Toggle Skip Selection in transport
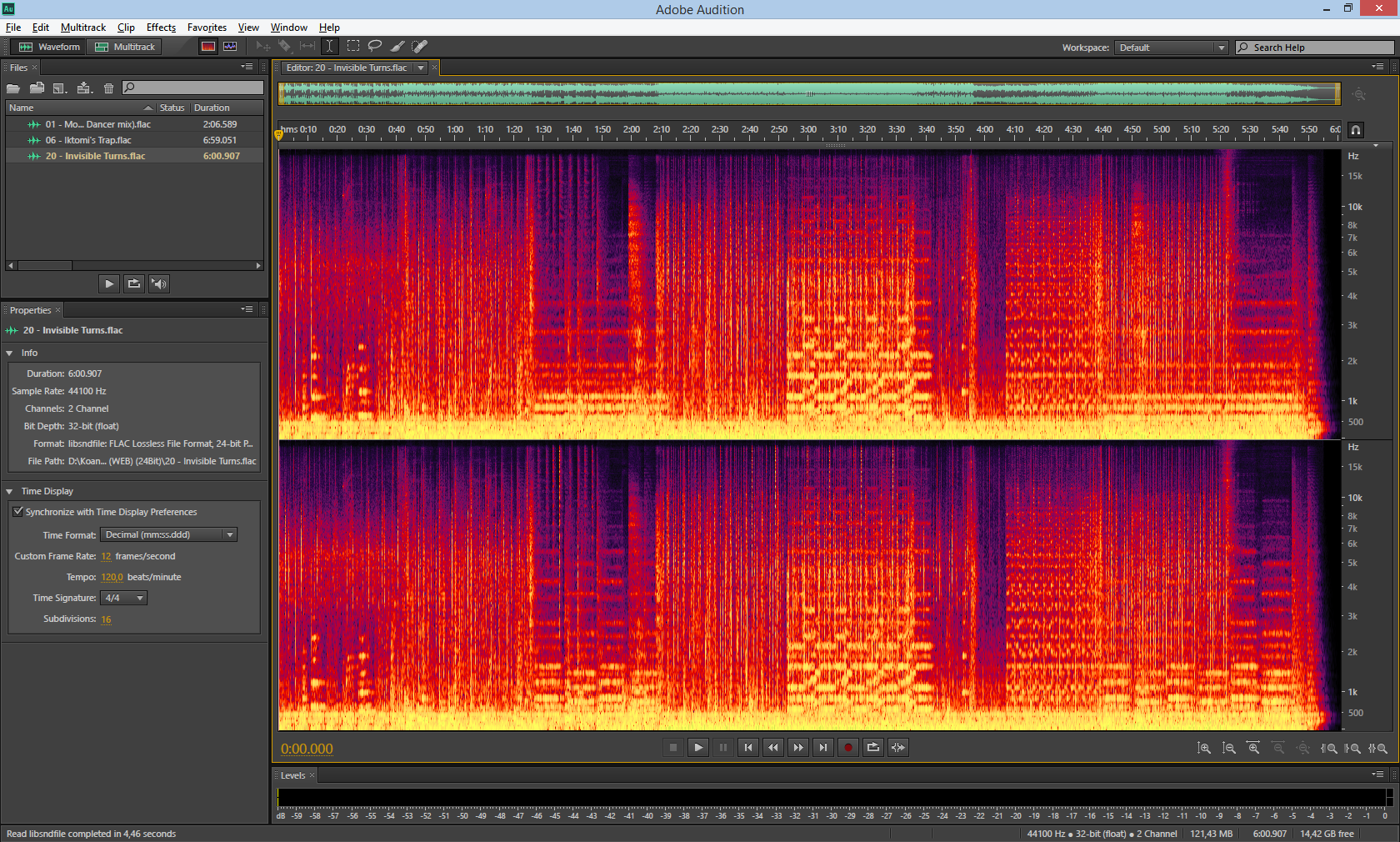 tap(898, 748)
